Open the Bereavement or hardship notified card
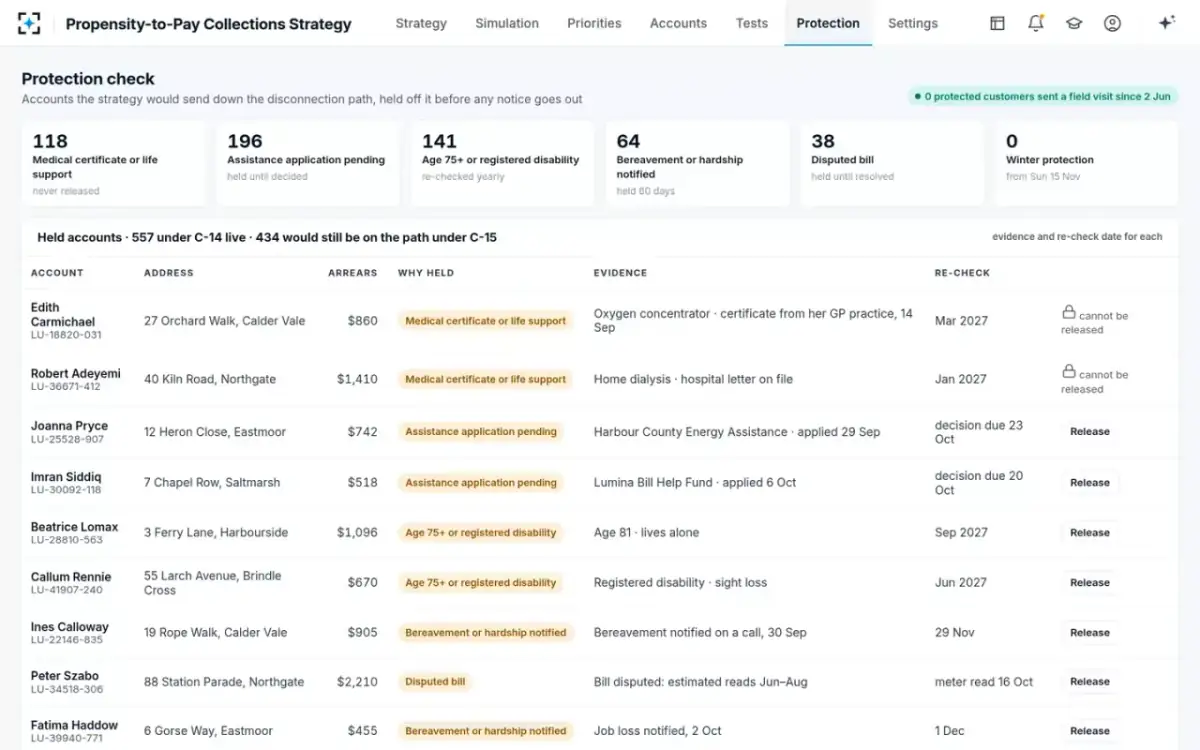Image resolution: width=1200 pixels, height=750 pixels. point(696,164)
